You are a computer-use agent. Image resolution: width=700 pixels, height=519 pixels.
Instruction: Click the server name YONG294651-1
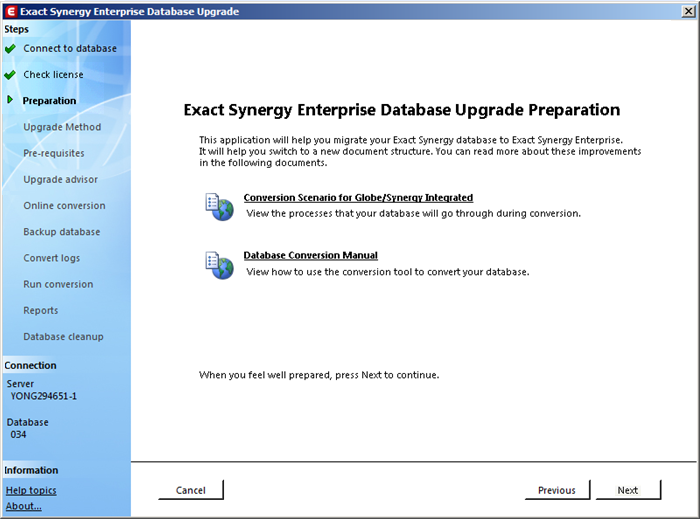[x=44, y=396]
